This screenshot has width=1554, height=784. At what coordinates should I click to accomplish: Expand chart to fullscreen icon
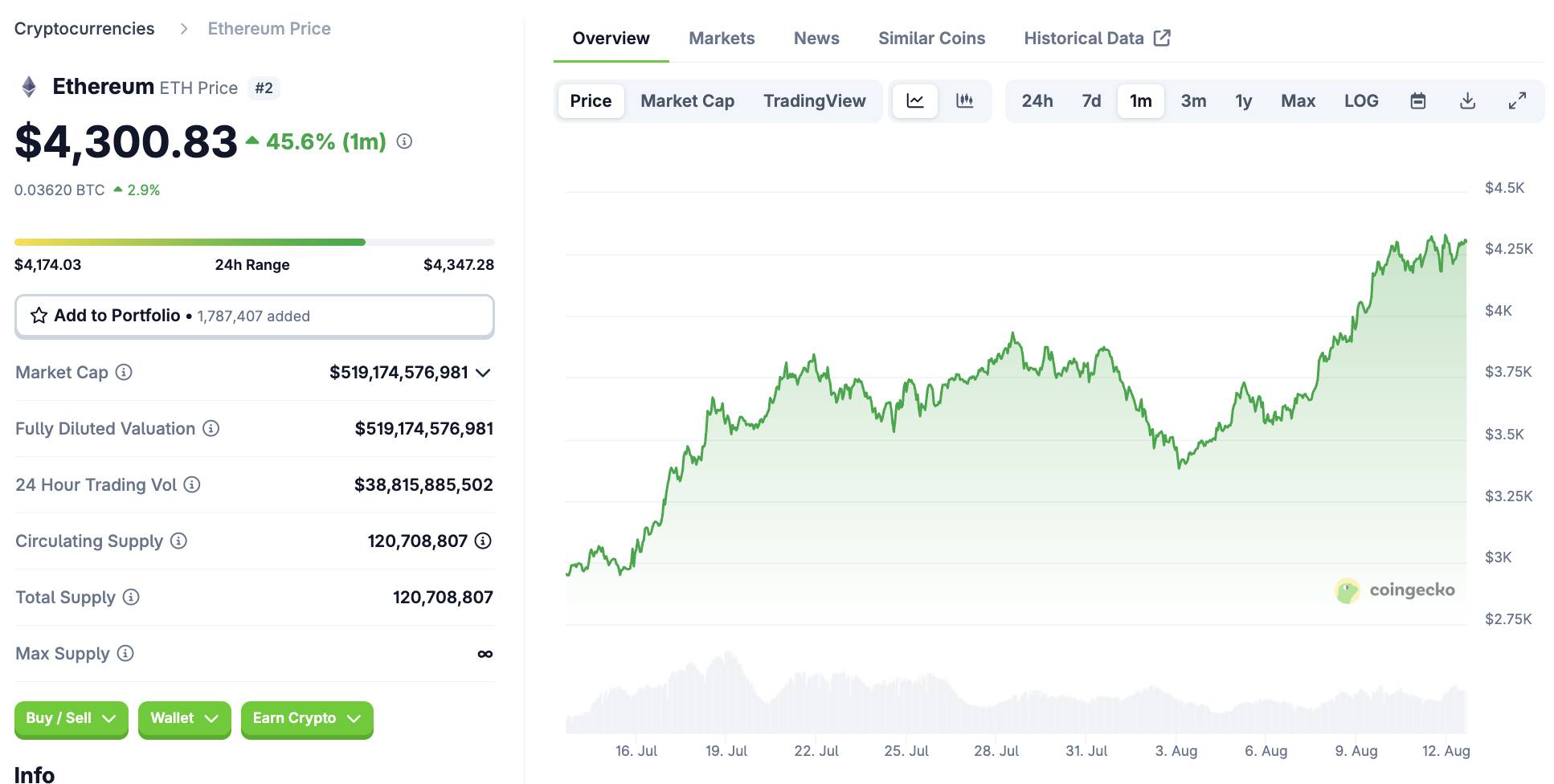(1517, 101)
